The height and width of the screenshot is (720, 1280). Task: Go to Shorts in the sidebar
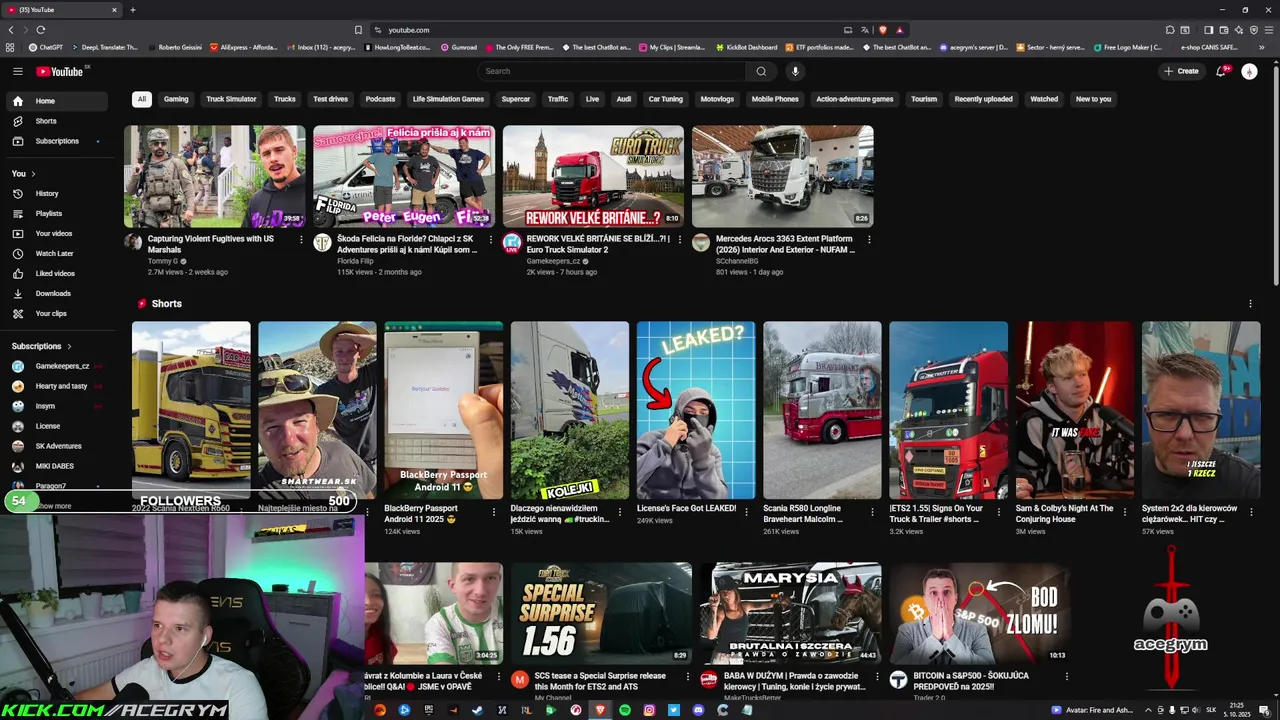(x=56, y=121)
